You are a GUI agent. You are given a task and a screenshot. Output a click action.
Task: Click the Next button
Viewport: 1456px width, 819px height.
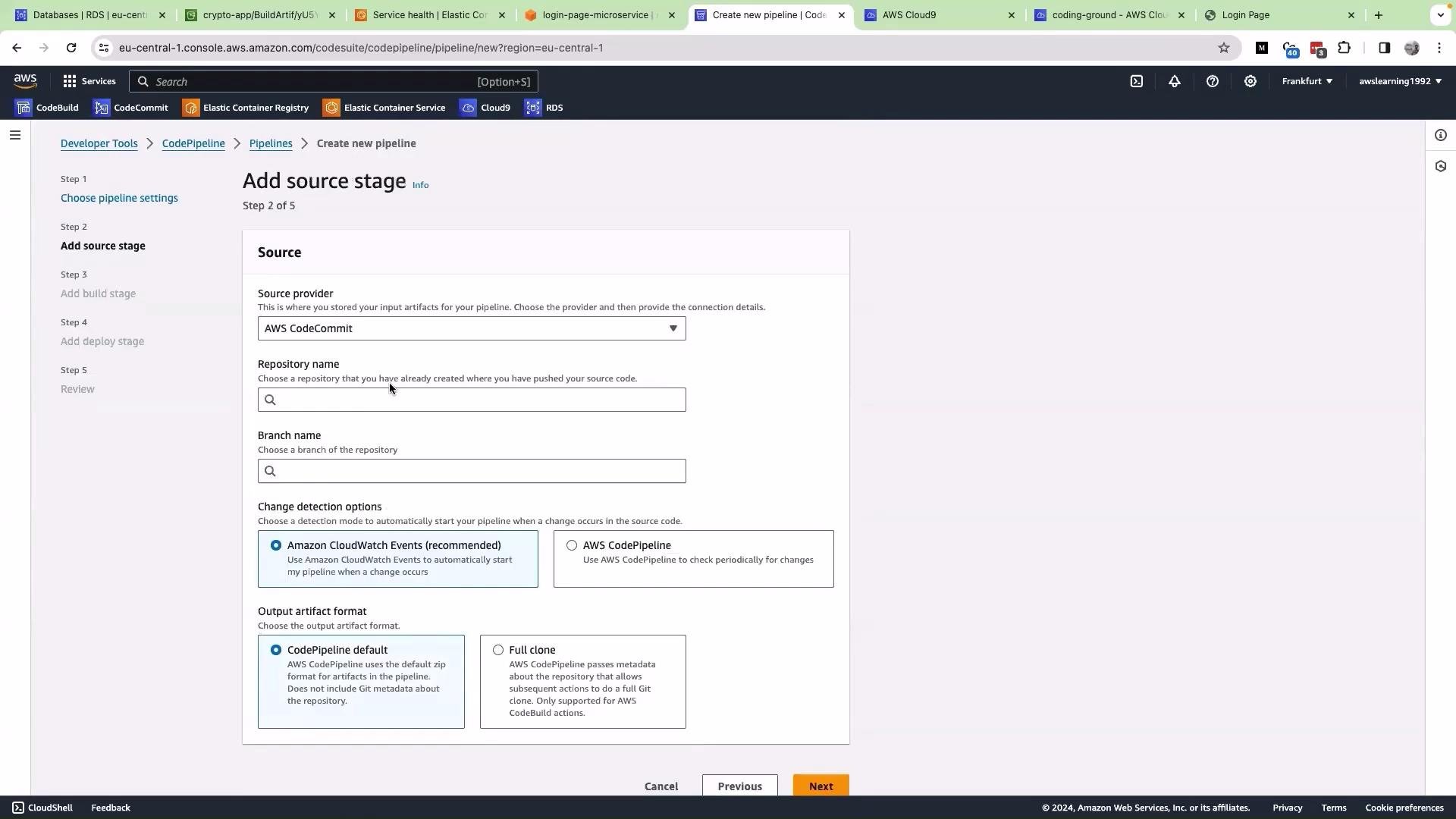pos(821,786)
